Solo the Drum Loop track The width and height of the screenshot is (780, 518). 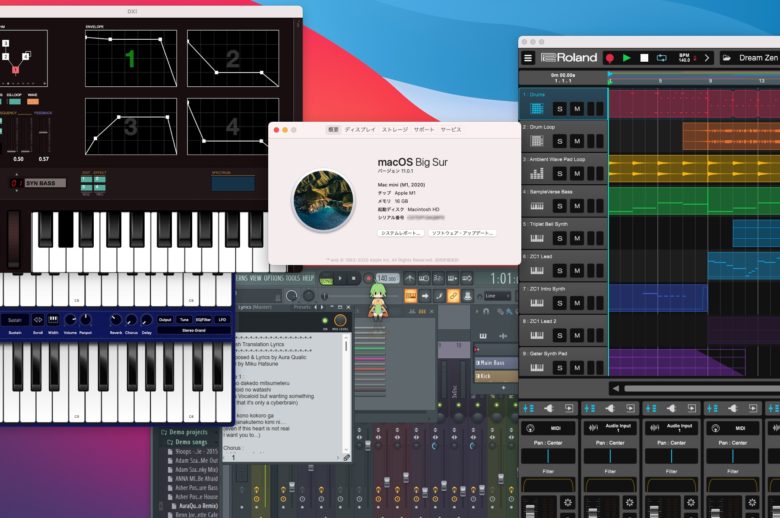[560, 140]
